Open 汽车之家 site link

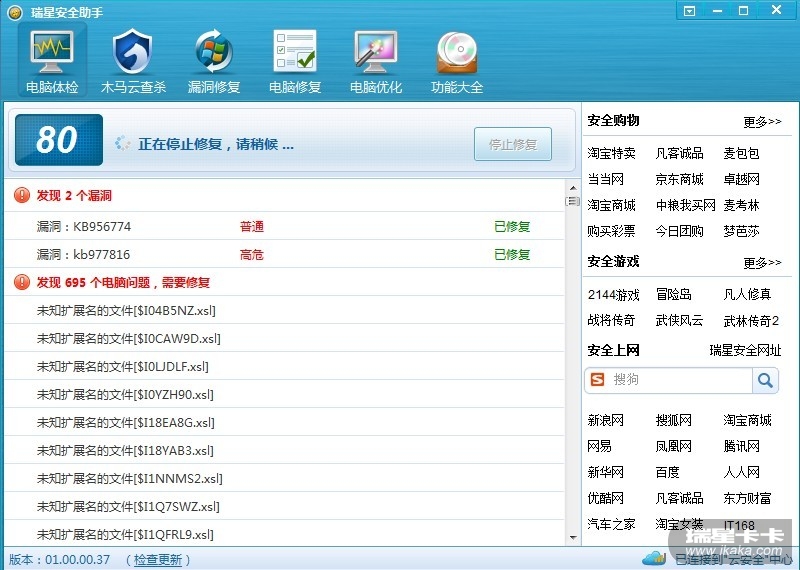click(x=611, y=524)
